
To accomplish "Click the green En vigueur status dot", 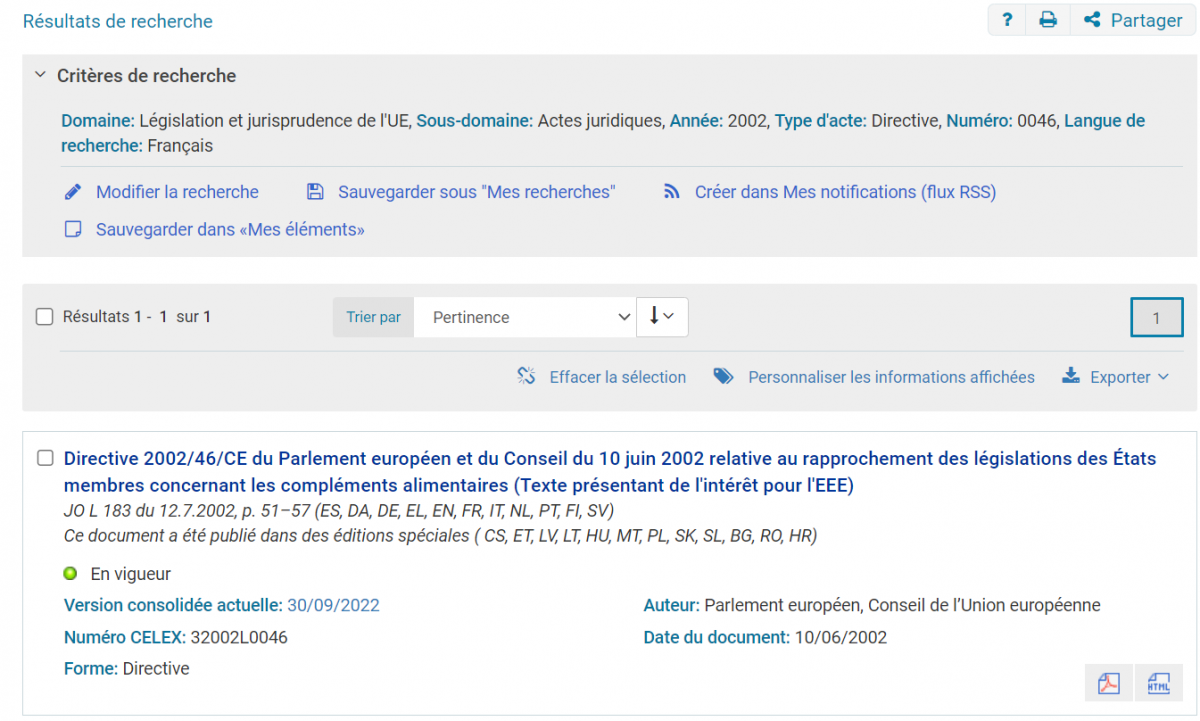I will click(x=70, y=574).
